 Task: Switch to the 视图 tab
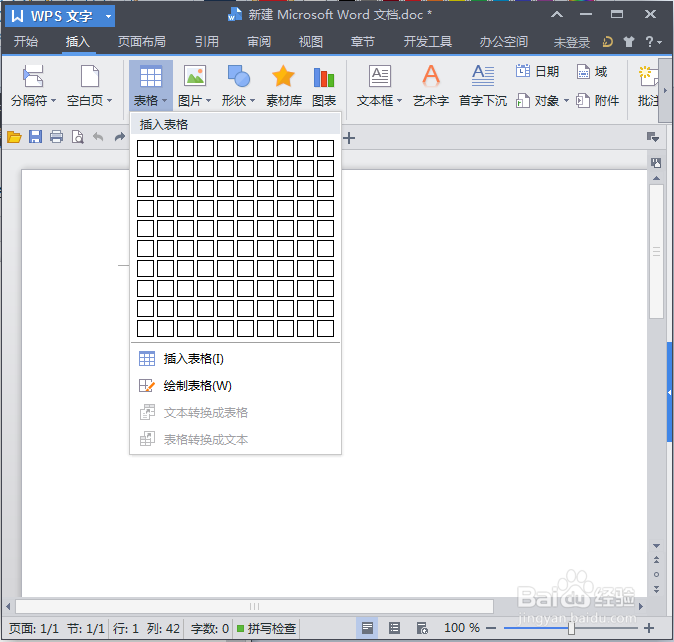pos(311,42)
